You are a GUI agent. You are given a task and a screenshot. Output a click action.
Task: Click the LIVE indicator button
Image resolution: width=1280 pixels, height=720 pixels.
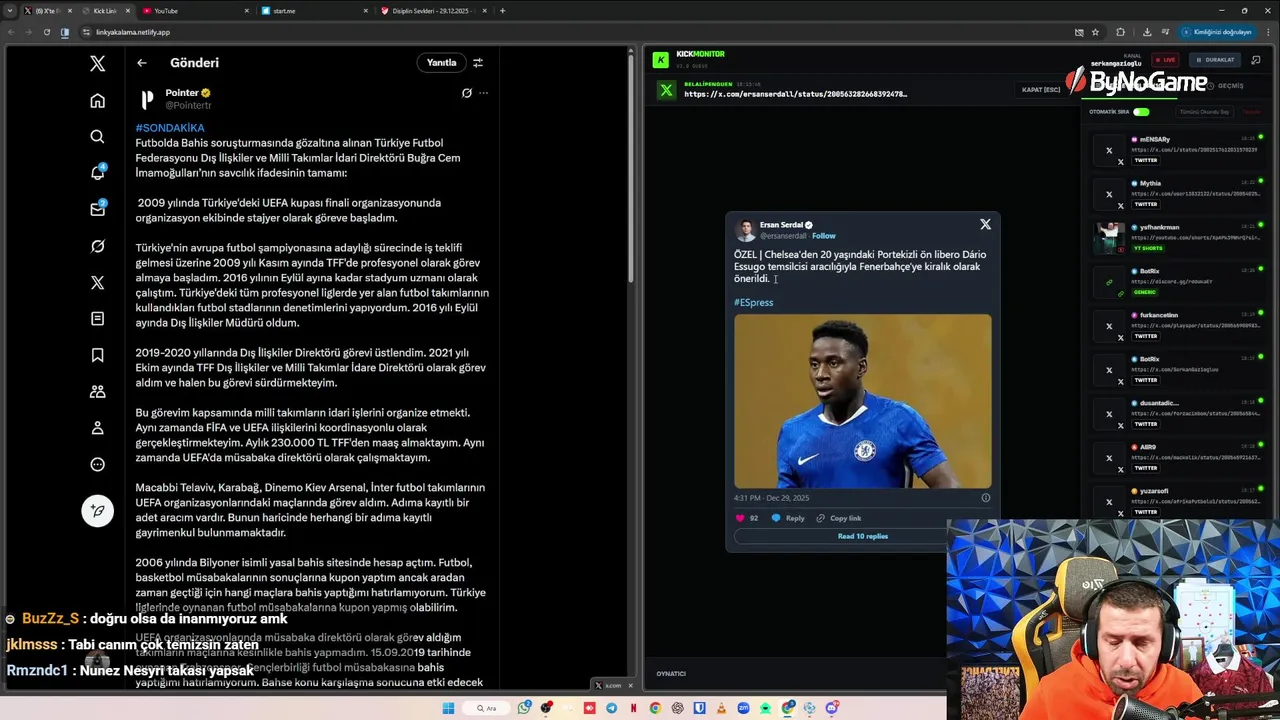1165,60
